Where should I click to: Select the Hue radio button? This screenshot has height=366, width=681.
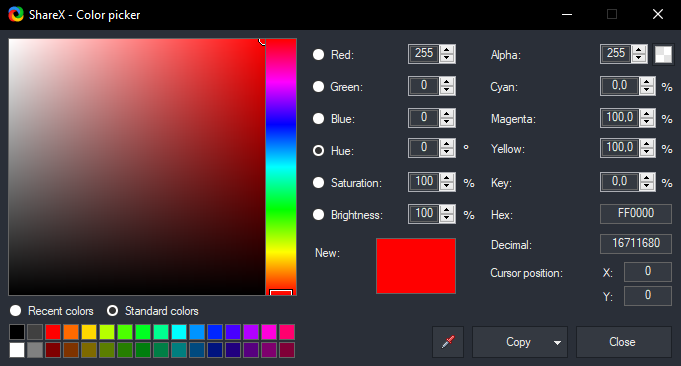click(x=318, y=151)
